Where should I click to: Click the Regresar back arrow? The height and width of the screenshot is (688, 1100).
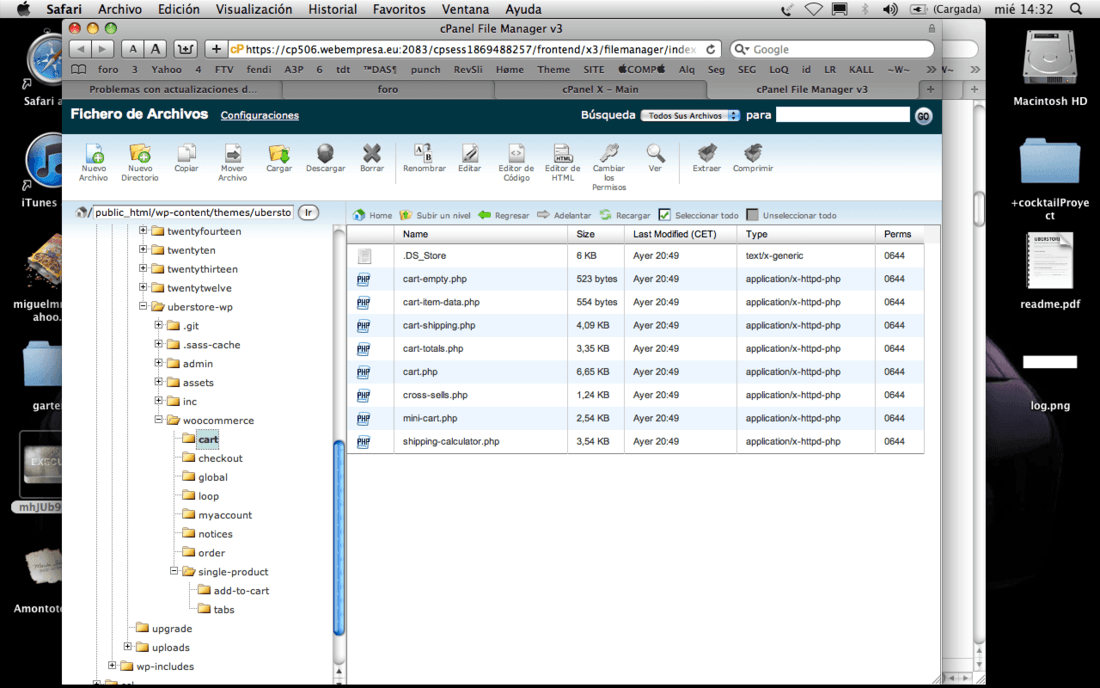[504, 215]
